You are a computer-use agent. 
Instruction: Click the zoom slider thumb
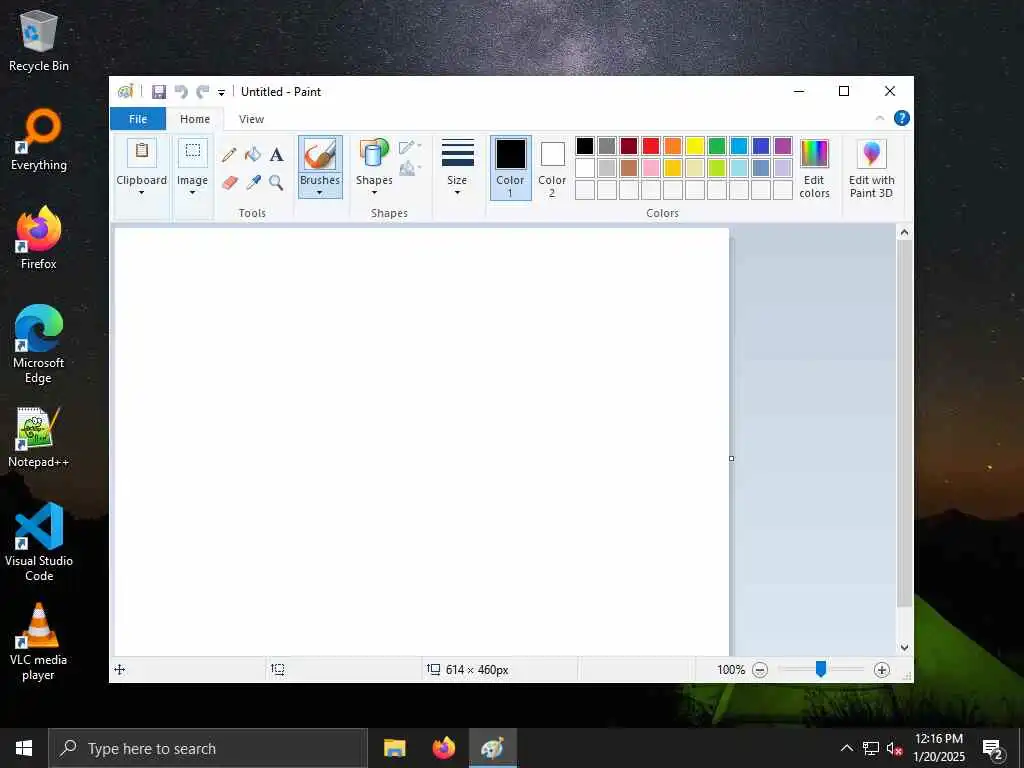pyautogui.click(x=821, y=669)
